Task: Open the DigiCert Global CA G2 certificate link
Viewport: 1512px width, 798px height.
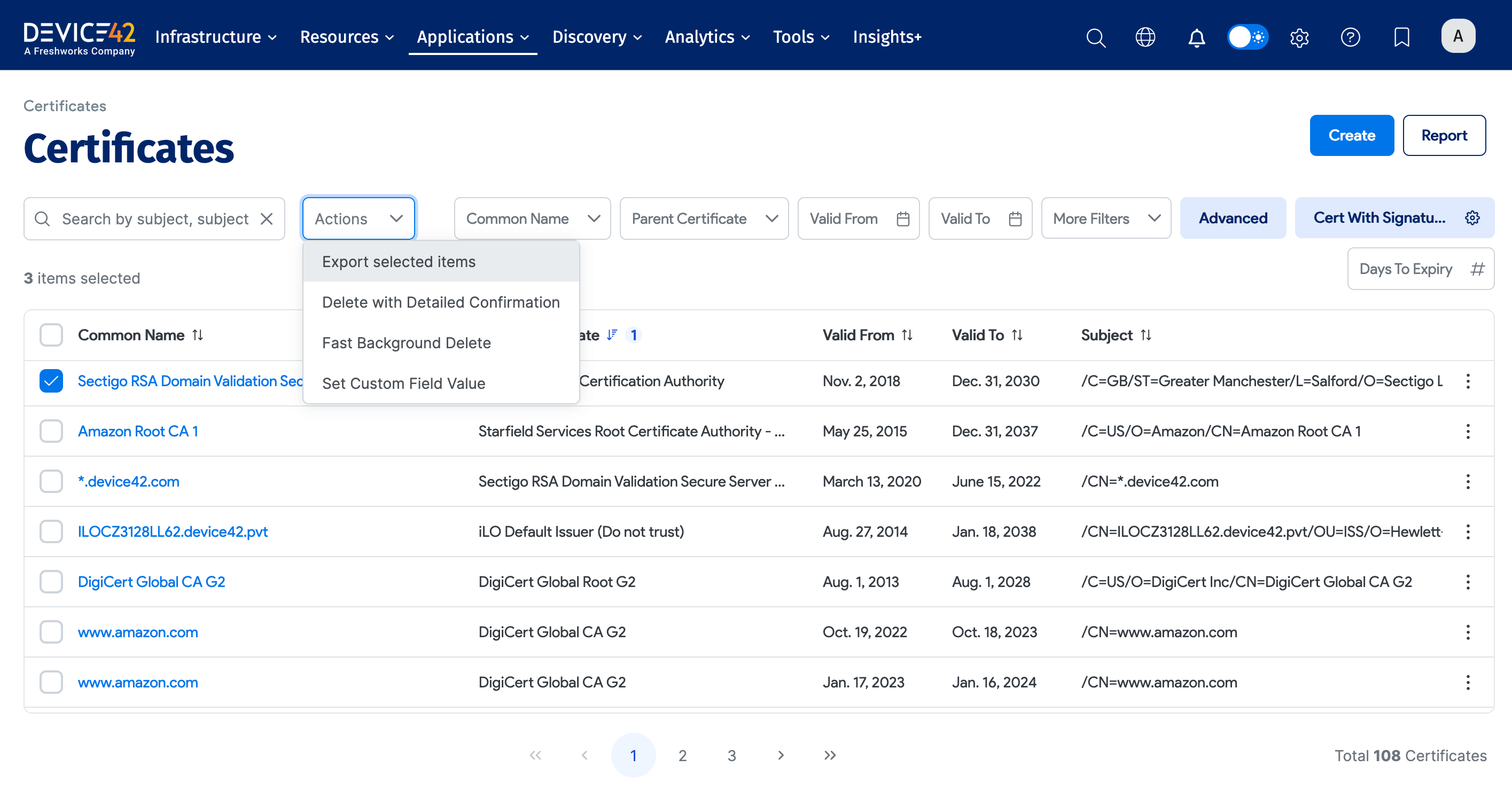Action: [x=151, y=582]
